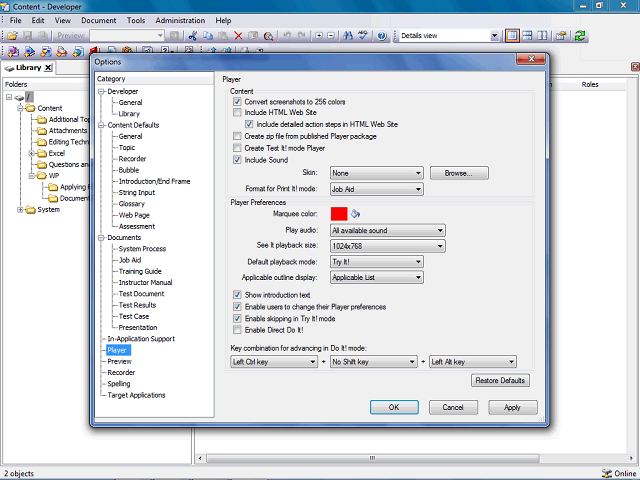Screen dimensions: 640x480
Task: Open the Left Ctrl key dropdown
Action: pos(274,362)
